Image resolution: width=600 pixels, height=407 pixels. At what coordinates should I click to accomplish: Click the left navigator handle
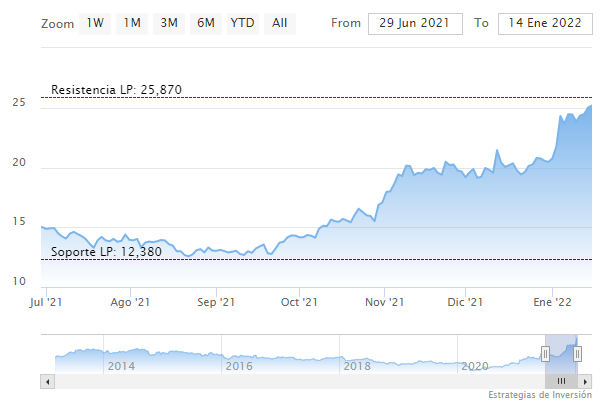[546, 353]
